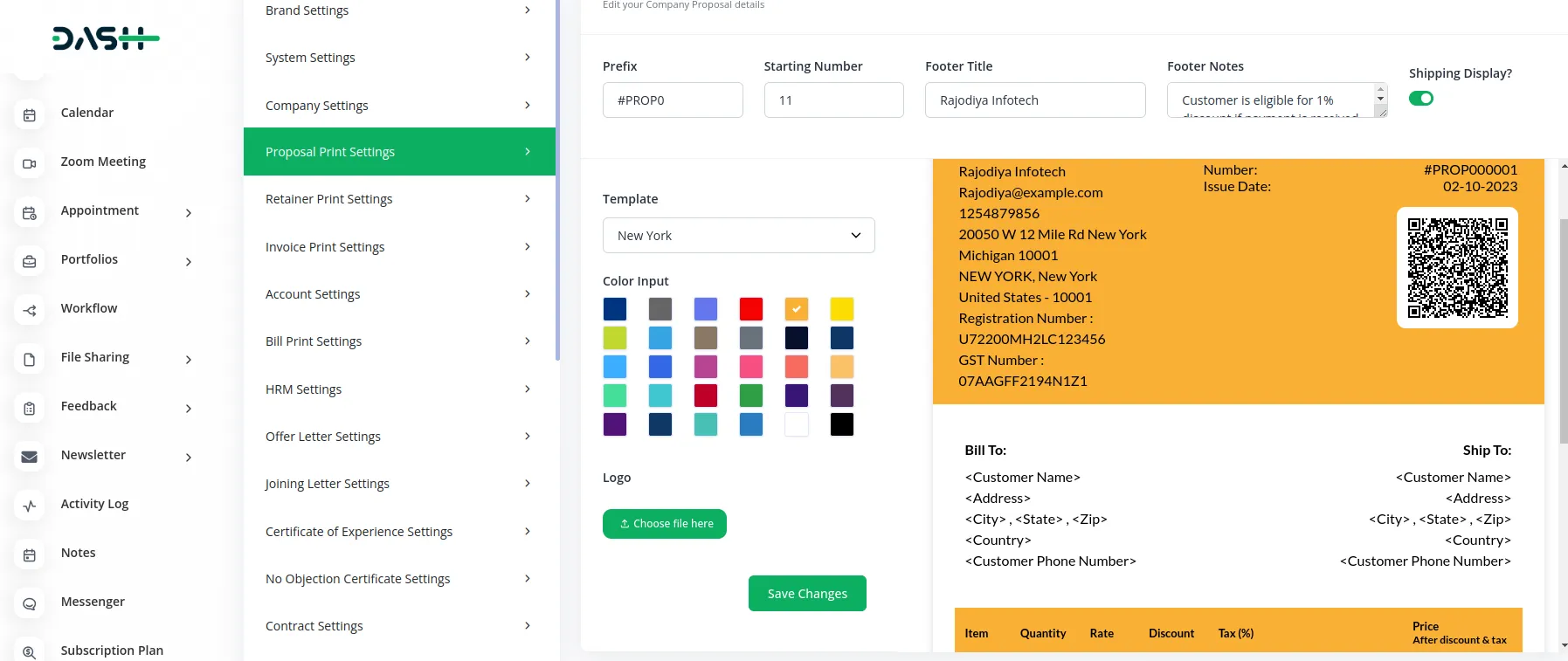
Task: Select the black color swatch
Action: (x=841, y=424)
